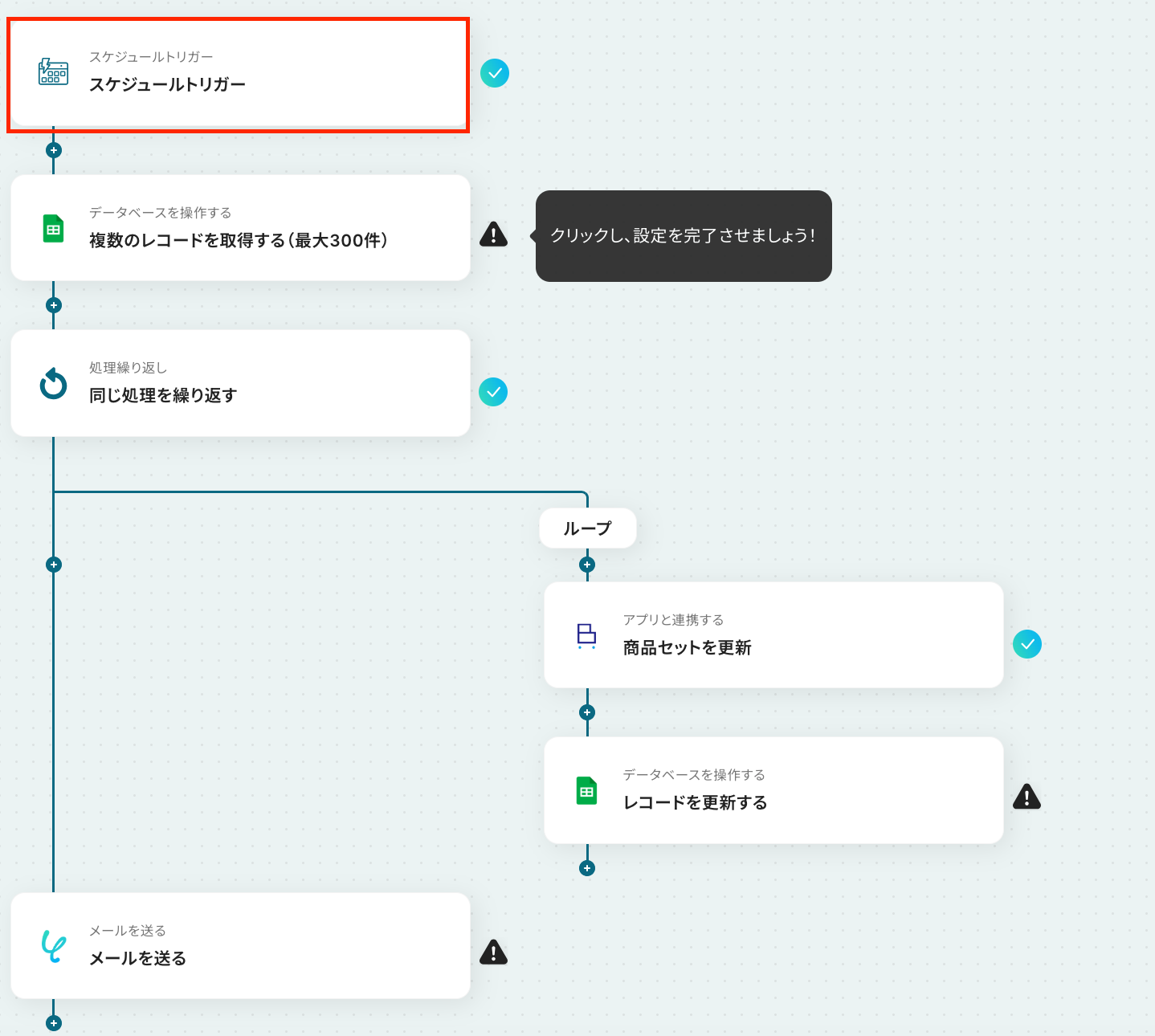Viewport: 1155px width, 1036px height.
Task: Click the 処理繰り返し subtitle text
Action: (x=129, y=368)
